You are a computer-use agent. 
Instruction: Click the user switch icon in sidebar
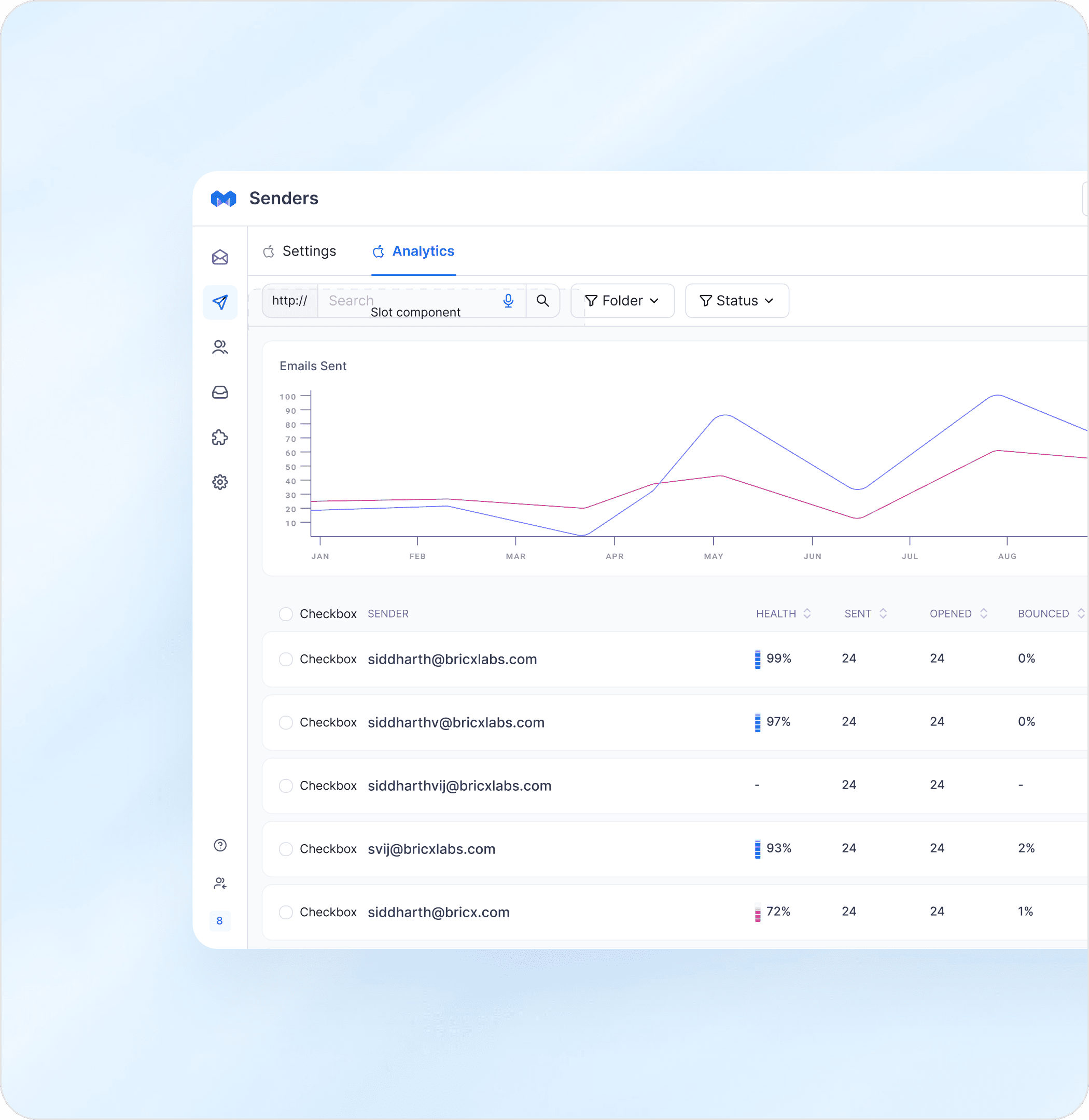point(220,883)
